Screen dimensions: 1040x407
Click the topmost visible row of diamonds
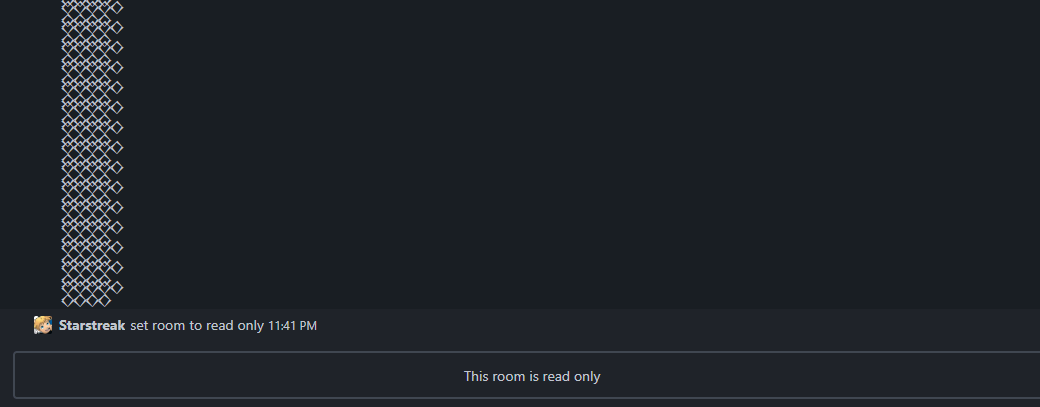pyautogui.click(x=91, y=7)
